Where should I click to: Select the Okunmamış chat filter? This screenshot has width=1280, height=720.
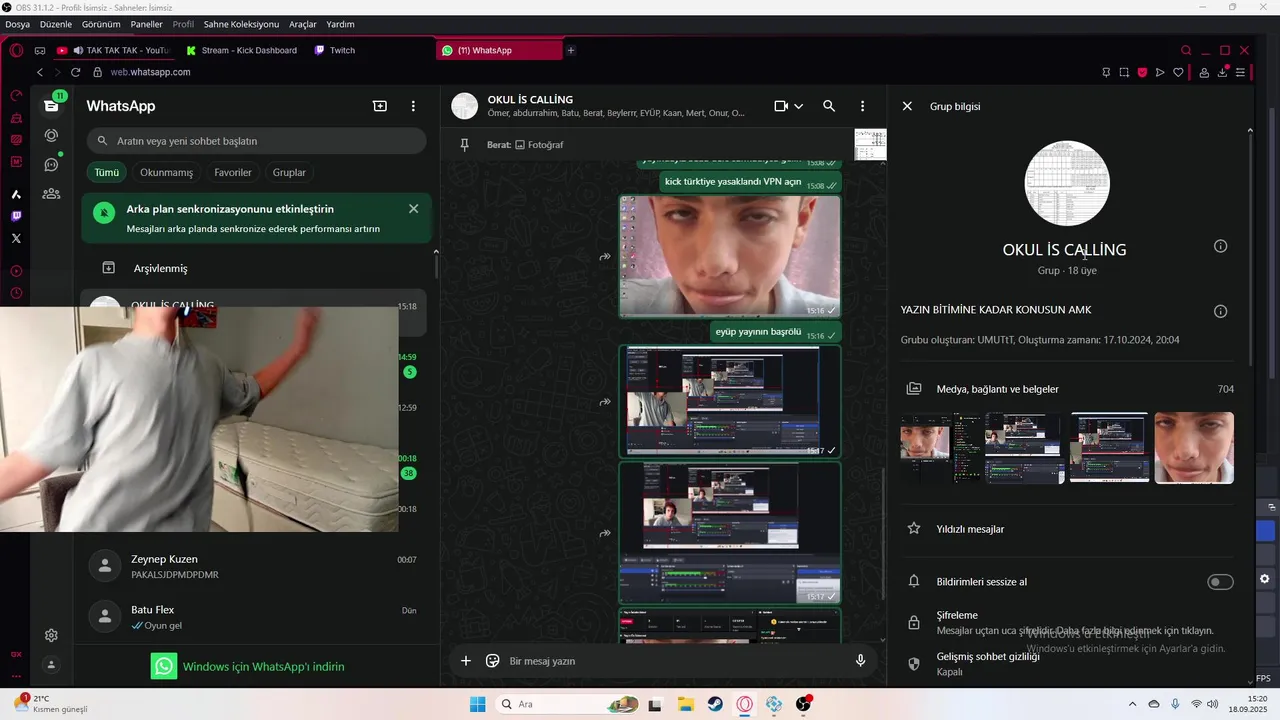point(166,172)
